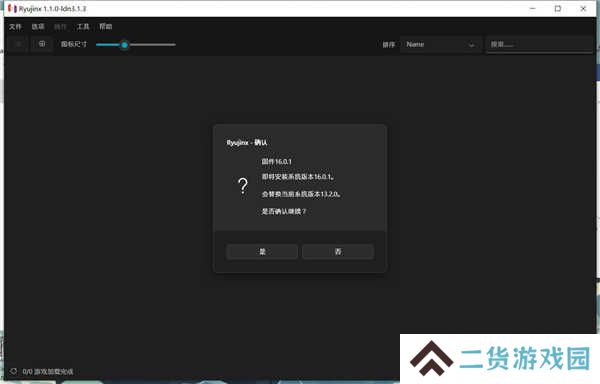Open the 选项 (Options) menu
600x384 pixels.
coord(38,27)
